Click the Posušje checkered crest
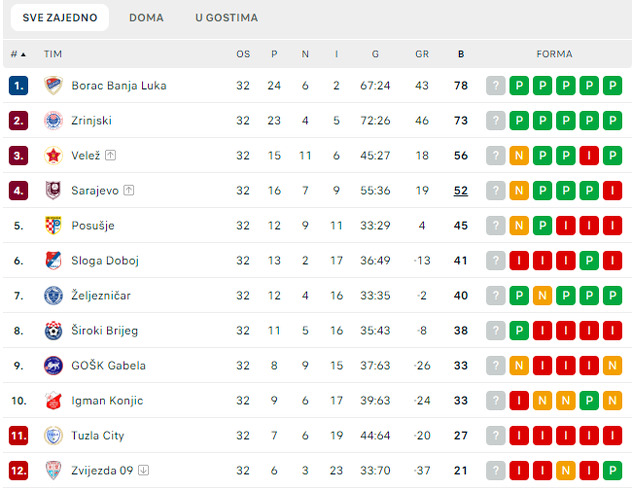The width and height of the screenshot is (632, 490). tap(53, 225)
